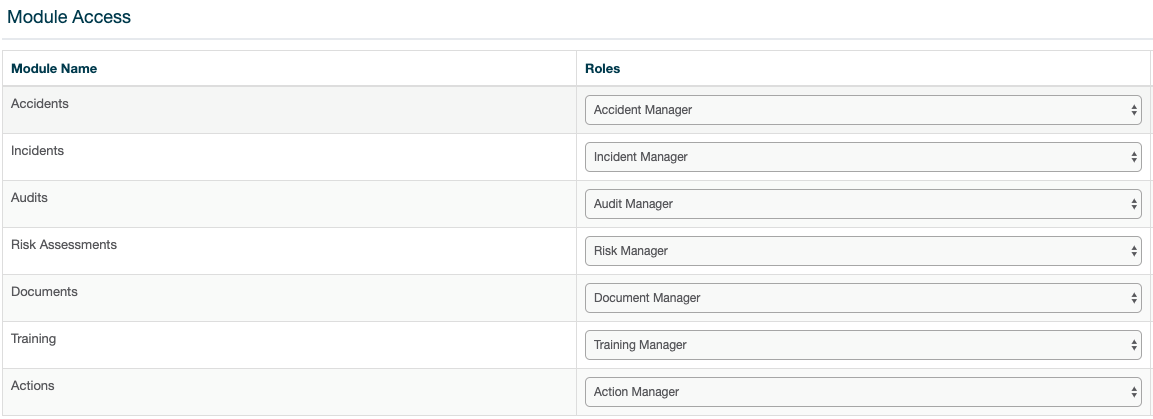This screenshot has height=419, width=1153.
Task: Select the Module Name column header
Action: click(54, 68)
